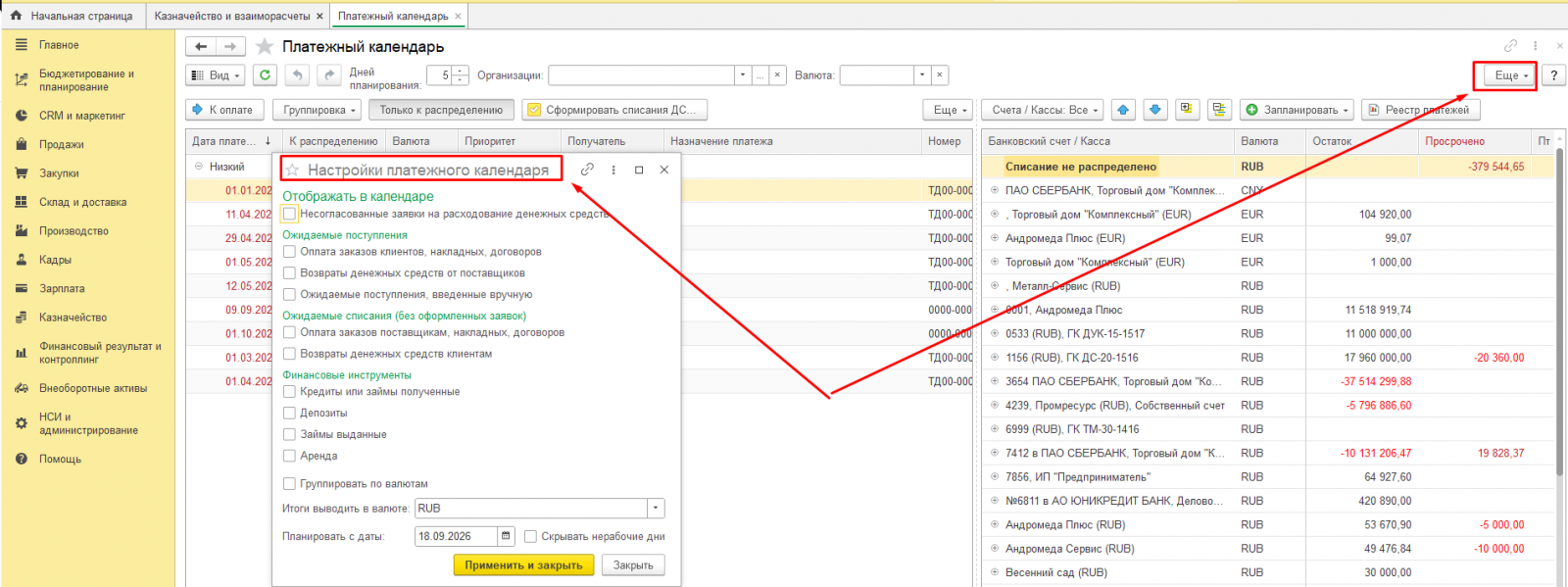Go to Продажи in the left sidebar
1568x587 pixels.
(x=61, y=144)
